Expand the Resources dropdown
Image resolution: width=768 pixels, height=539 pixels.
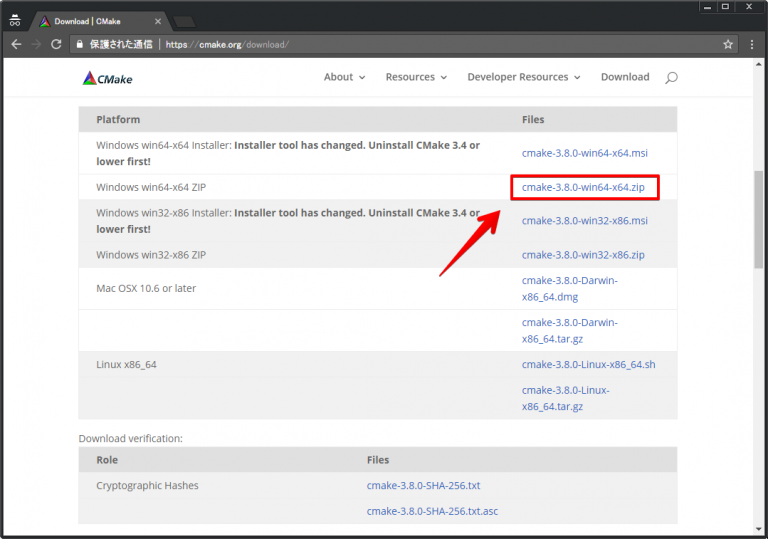[x=416, y=77]
